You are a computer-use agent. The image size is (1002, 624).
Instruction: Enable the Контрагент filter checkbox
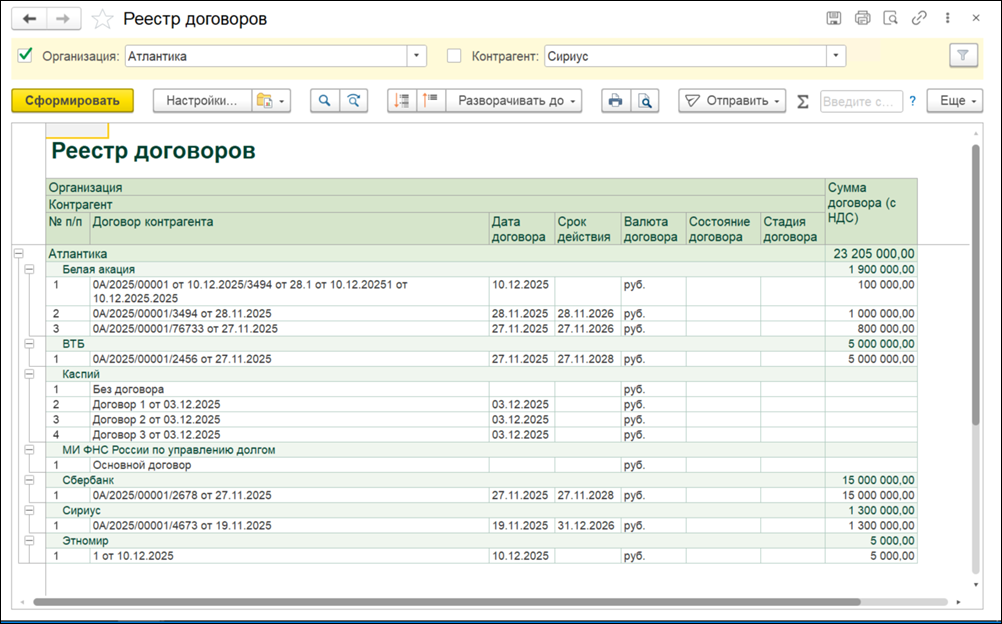pyautogui.click(x=454, y=56)
